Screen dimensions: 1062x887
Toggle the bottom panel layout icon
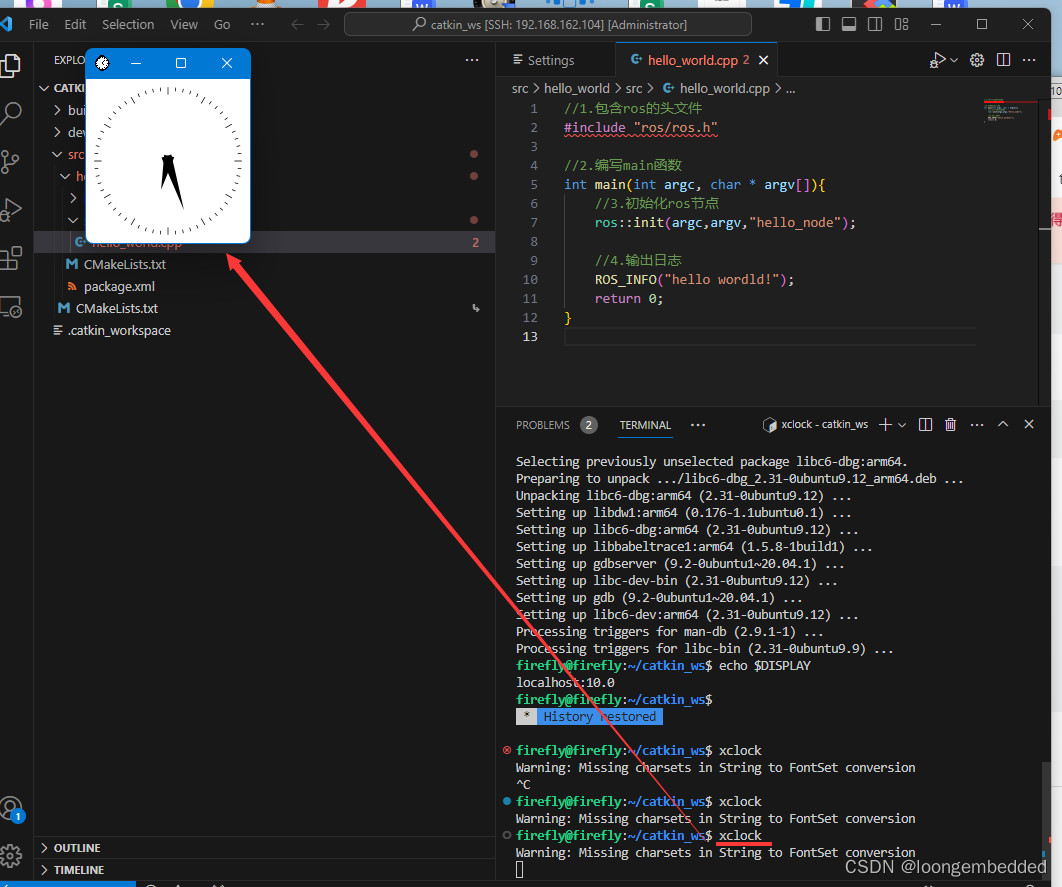[849, 24]
